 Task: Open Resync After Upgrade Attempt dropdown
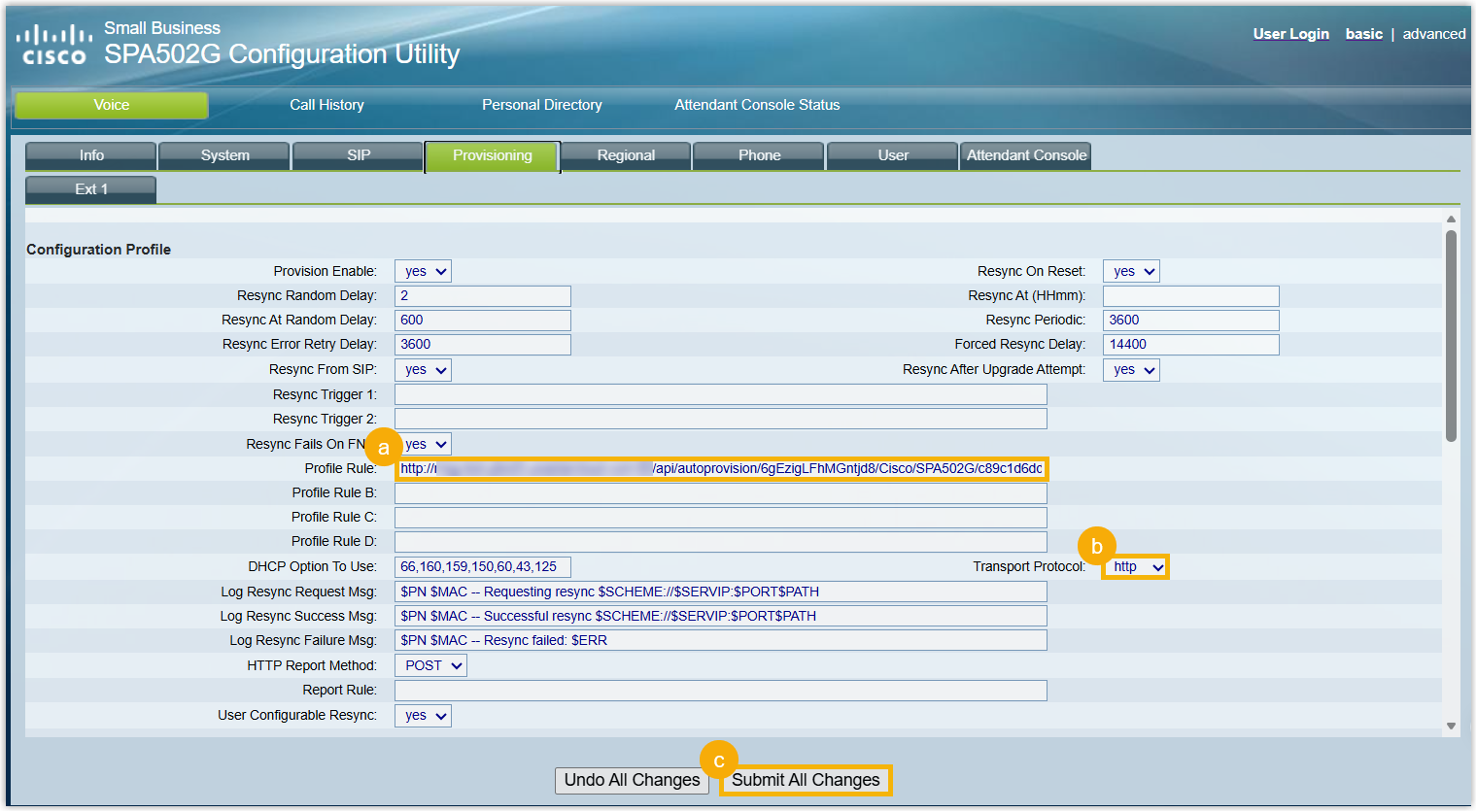1131,370
